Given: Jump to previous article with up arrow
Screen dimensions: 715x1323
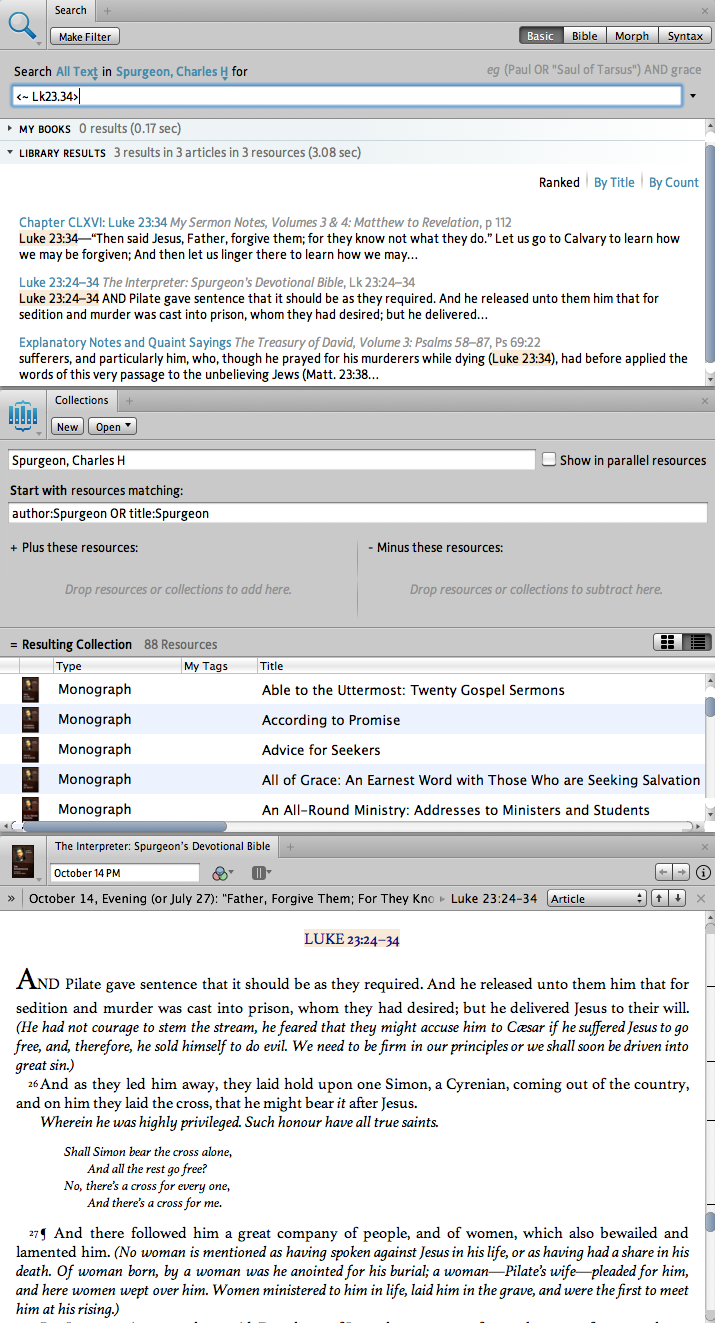Looking at the screenshot, I should point(659,898).
